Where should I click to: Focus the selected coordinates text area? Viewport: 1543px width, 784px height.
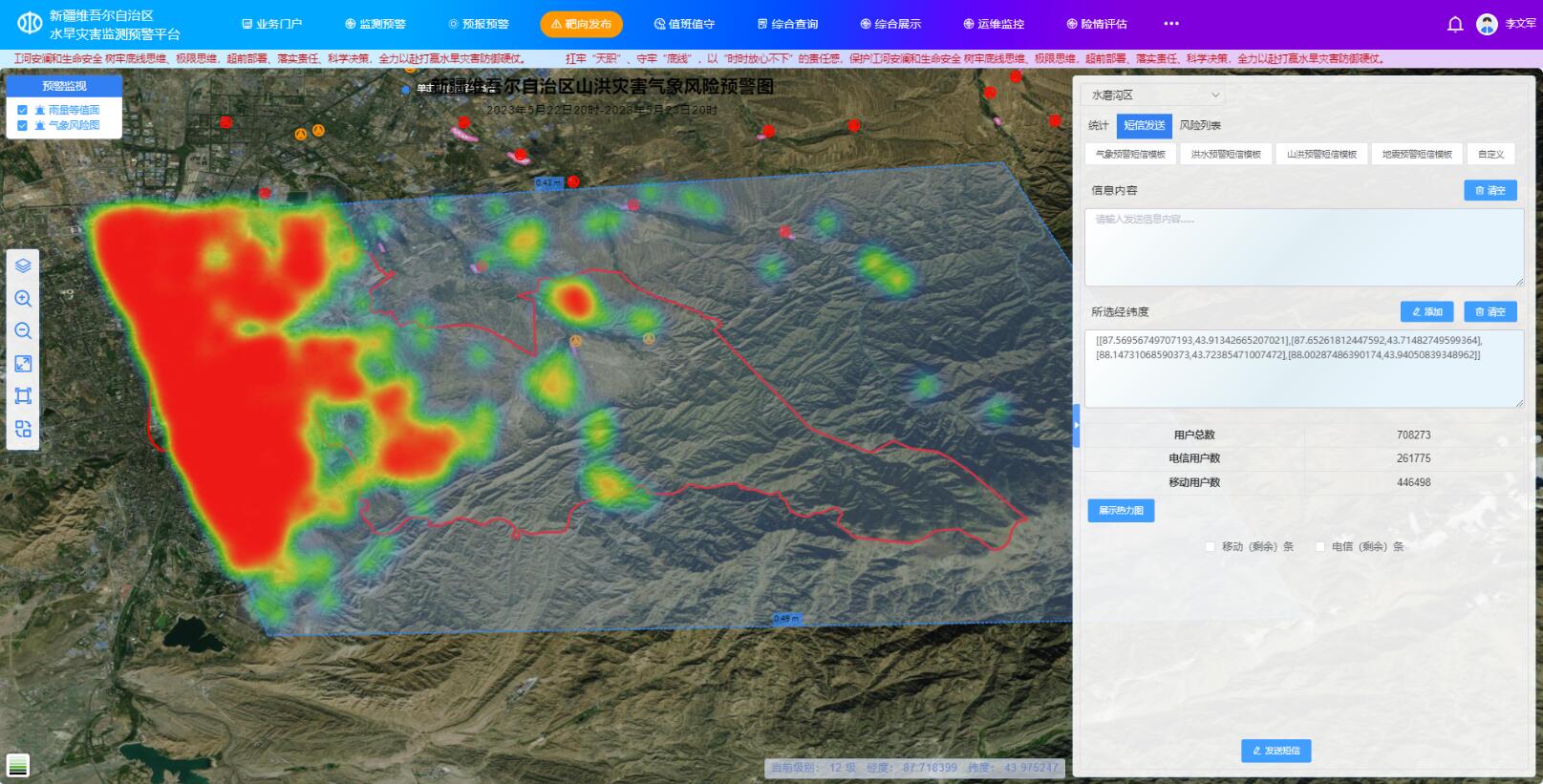point(1304,369)
